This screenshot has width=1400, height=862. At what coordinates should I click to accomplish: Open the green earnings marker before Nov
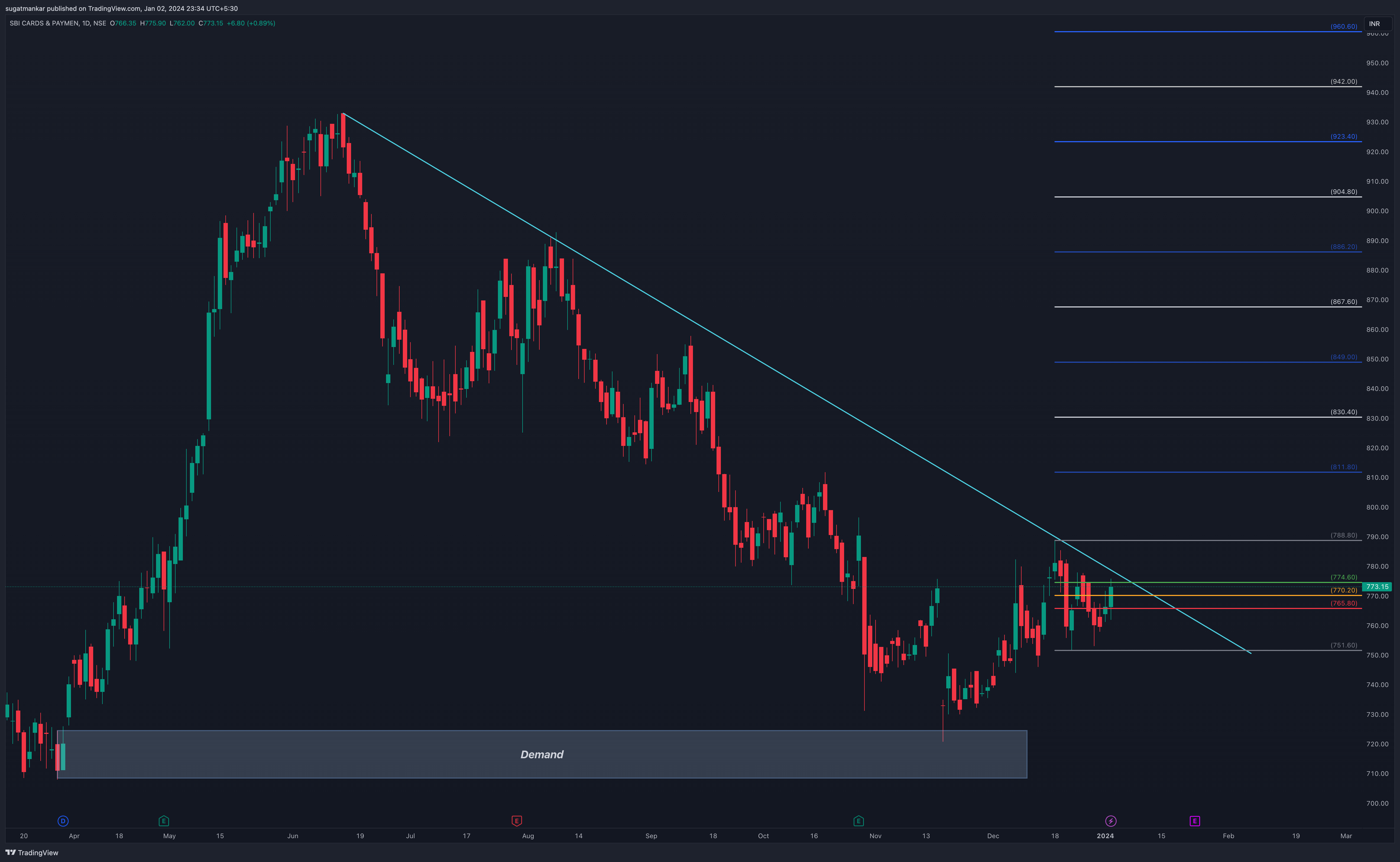[858, 821]
